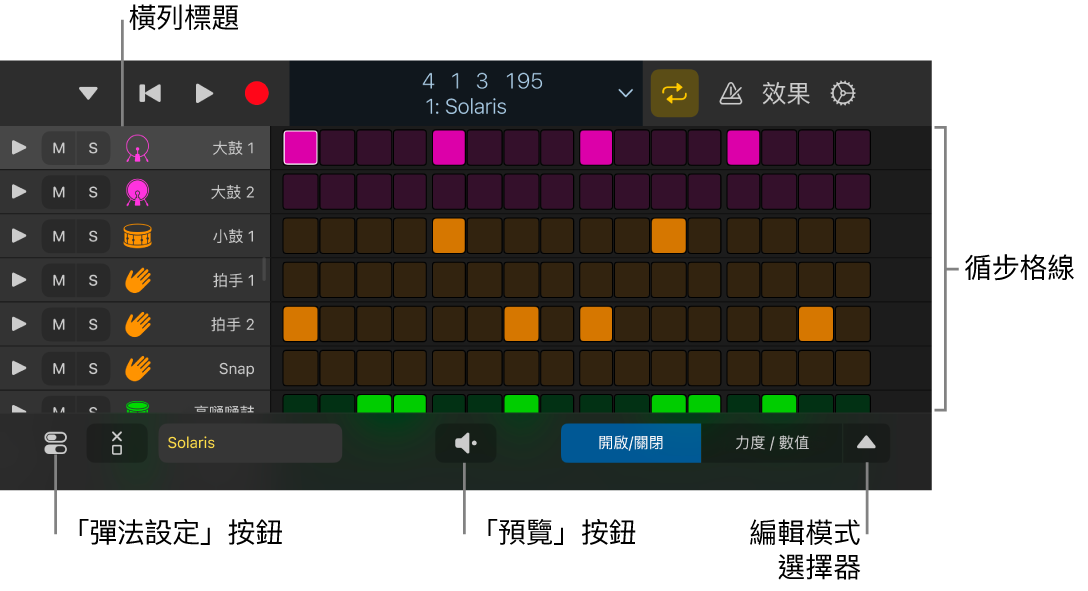Expand the 拍手 1 row subrows
Screen dimensions: 1088x591
(x=19, y=280)
